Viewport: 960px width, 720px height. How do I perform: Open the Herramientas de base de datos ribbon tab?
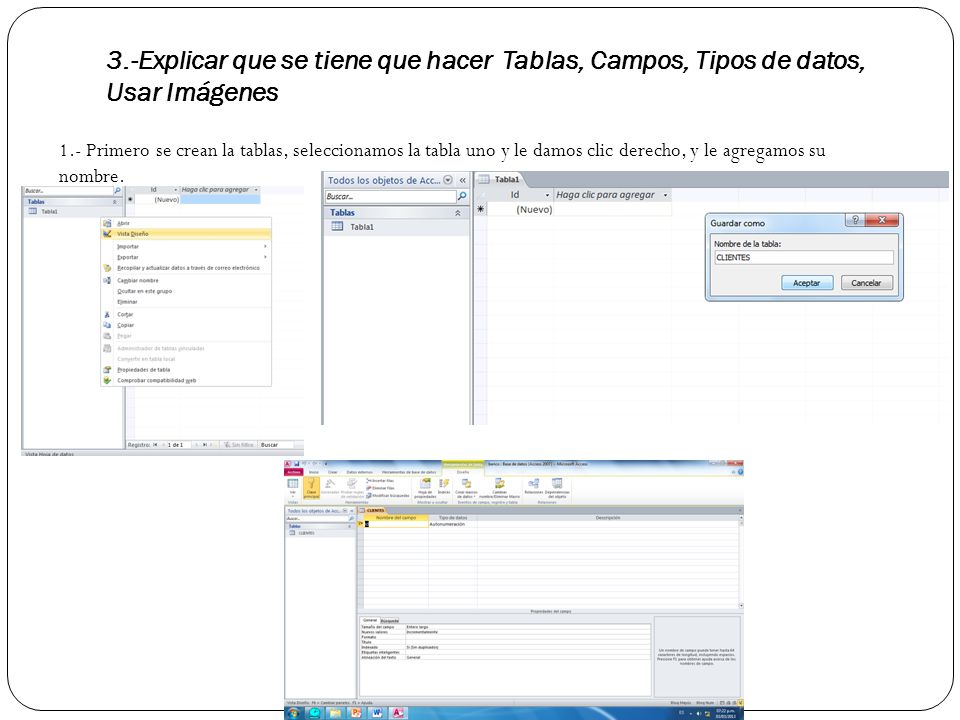[409, 473]
